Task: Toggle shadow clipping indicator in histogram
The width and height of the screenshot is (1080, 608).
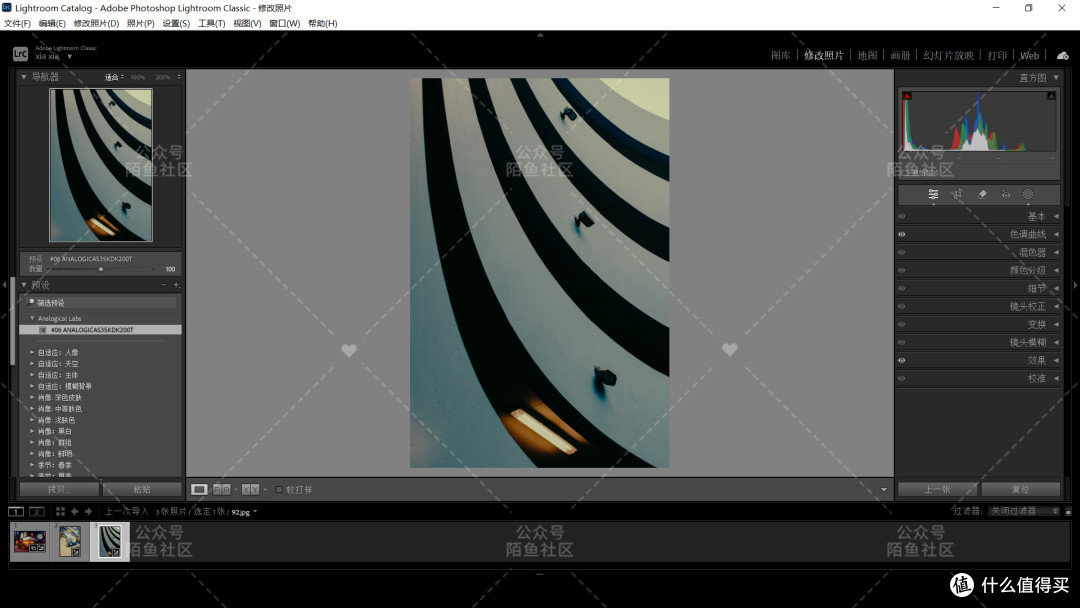Action: [907, 96]
